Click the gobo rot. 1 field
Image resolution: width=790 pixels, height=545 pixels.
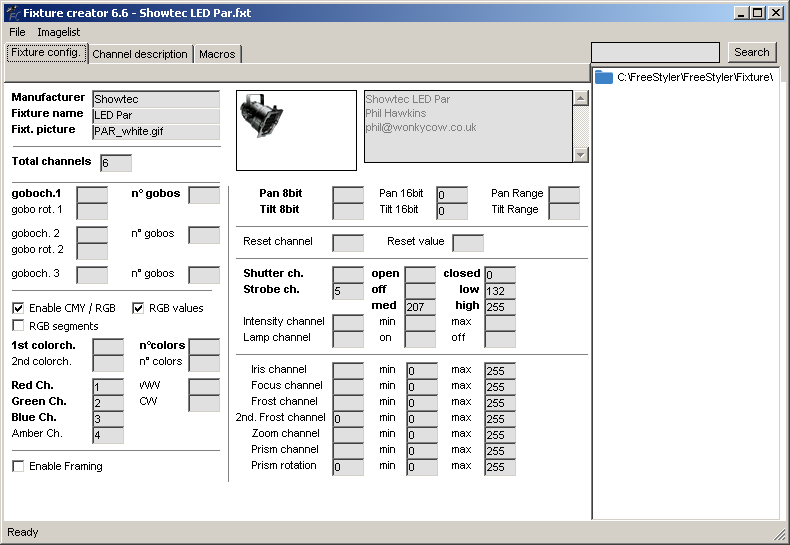[x=92, y=211]
